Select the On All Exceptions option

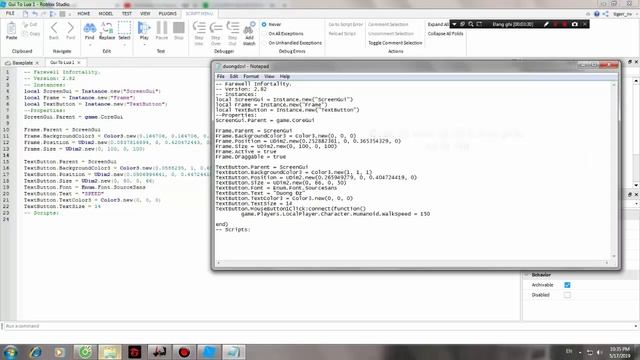[x=282, y=33]
